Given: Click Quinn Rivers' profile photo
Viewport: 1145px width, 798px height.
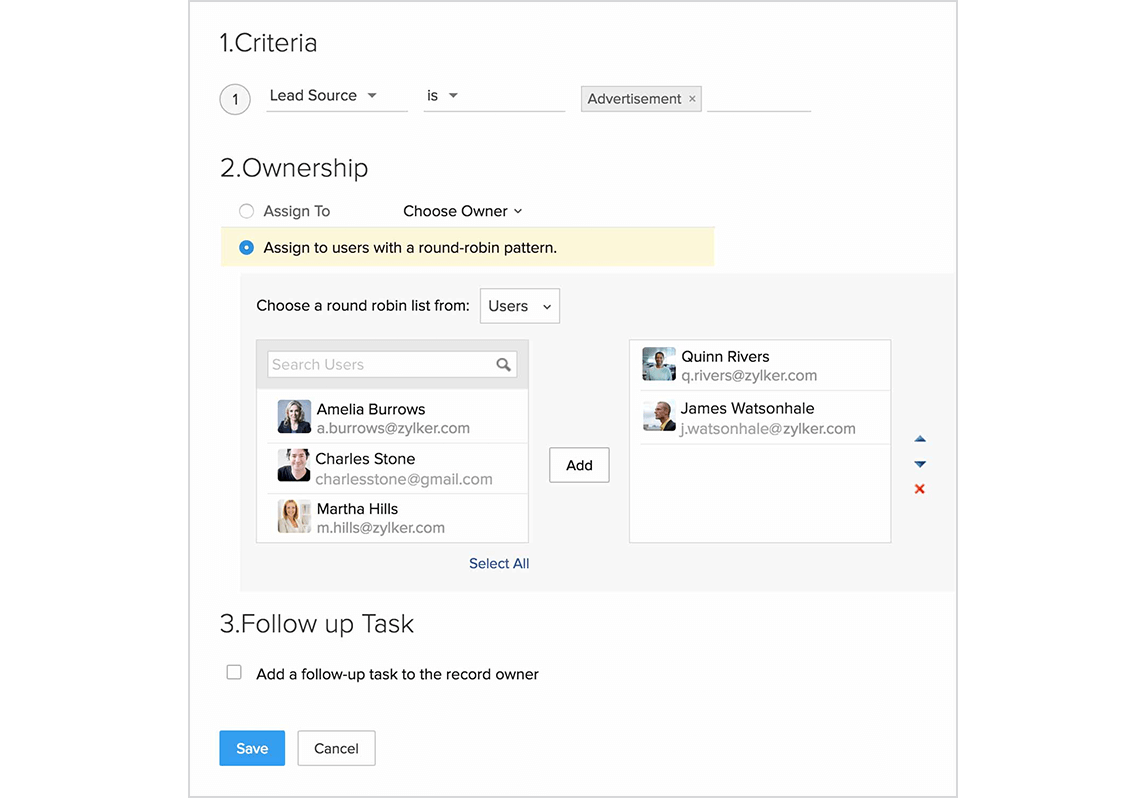Looking at the screenshot, I should point(659,364).
